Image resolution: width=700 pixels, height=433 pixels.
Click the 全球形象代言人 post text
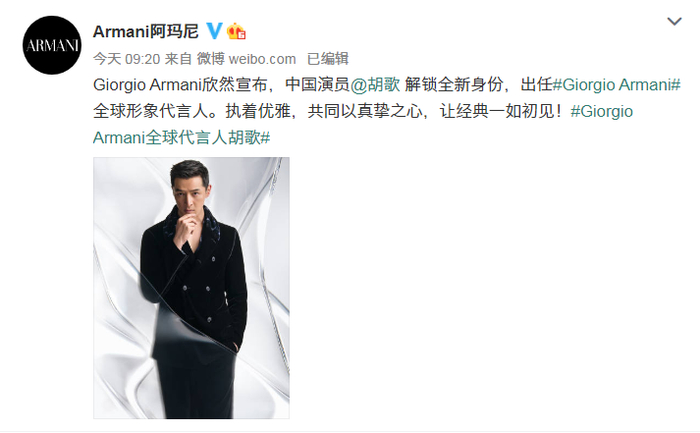(x=150, y=111)
